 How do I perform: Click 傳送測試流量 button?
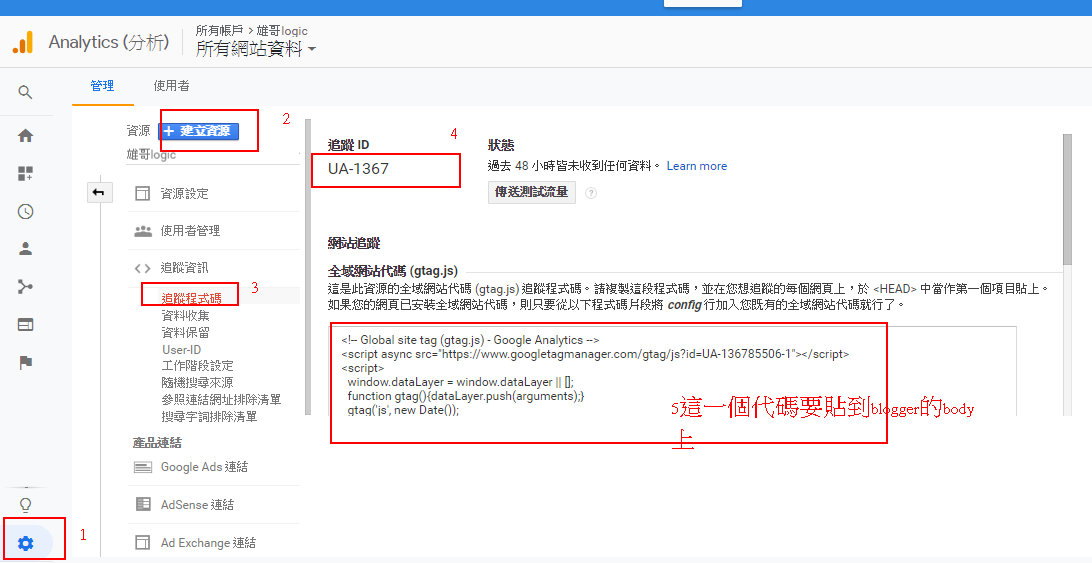pyautogui.click(x=532, y=192)
